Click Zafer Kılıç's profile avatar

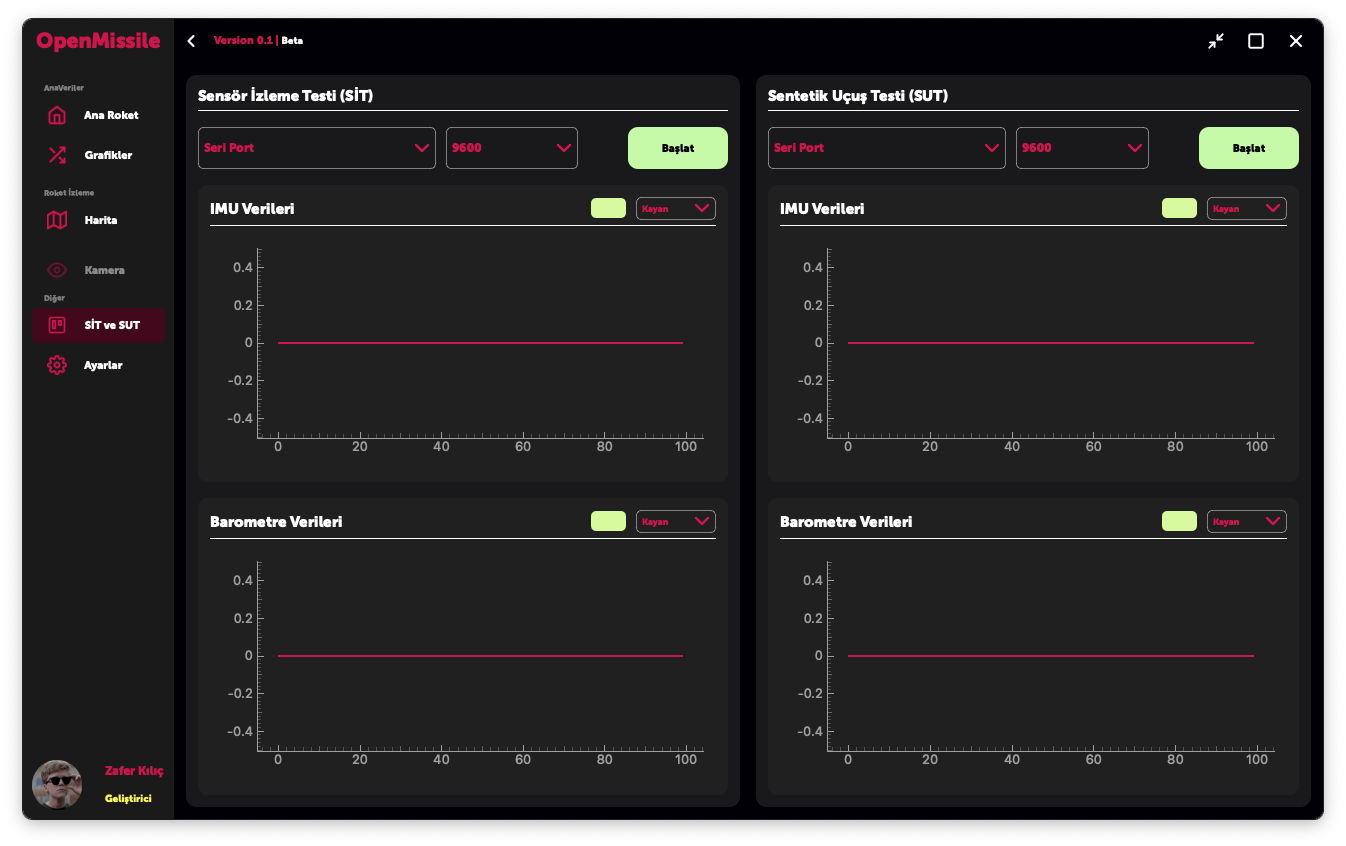(x=57, y=785)
